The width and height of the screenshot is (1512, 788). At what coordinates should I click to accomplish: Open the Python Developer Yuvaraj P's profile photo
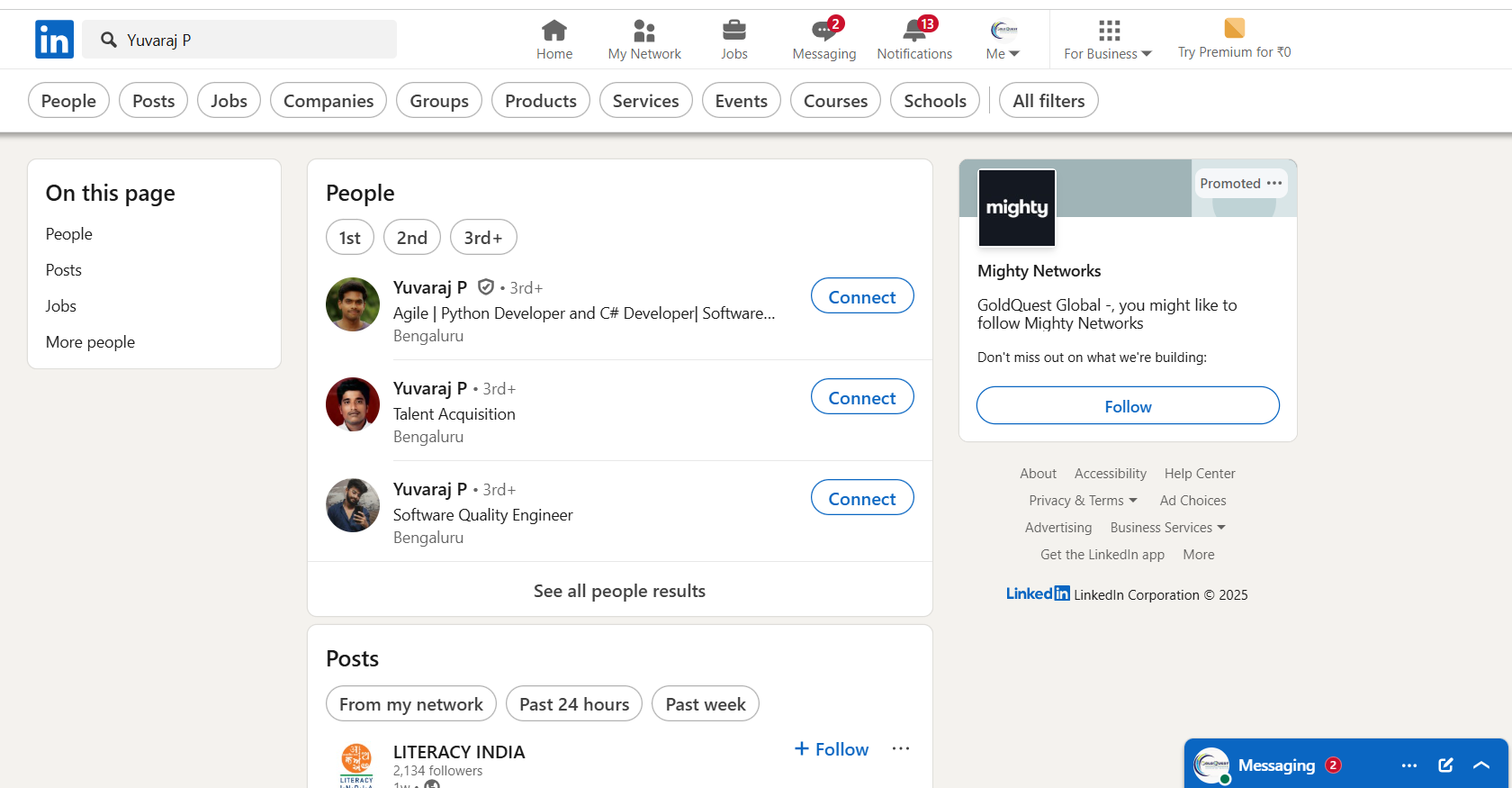click(x=353, y=304)
